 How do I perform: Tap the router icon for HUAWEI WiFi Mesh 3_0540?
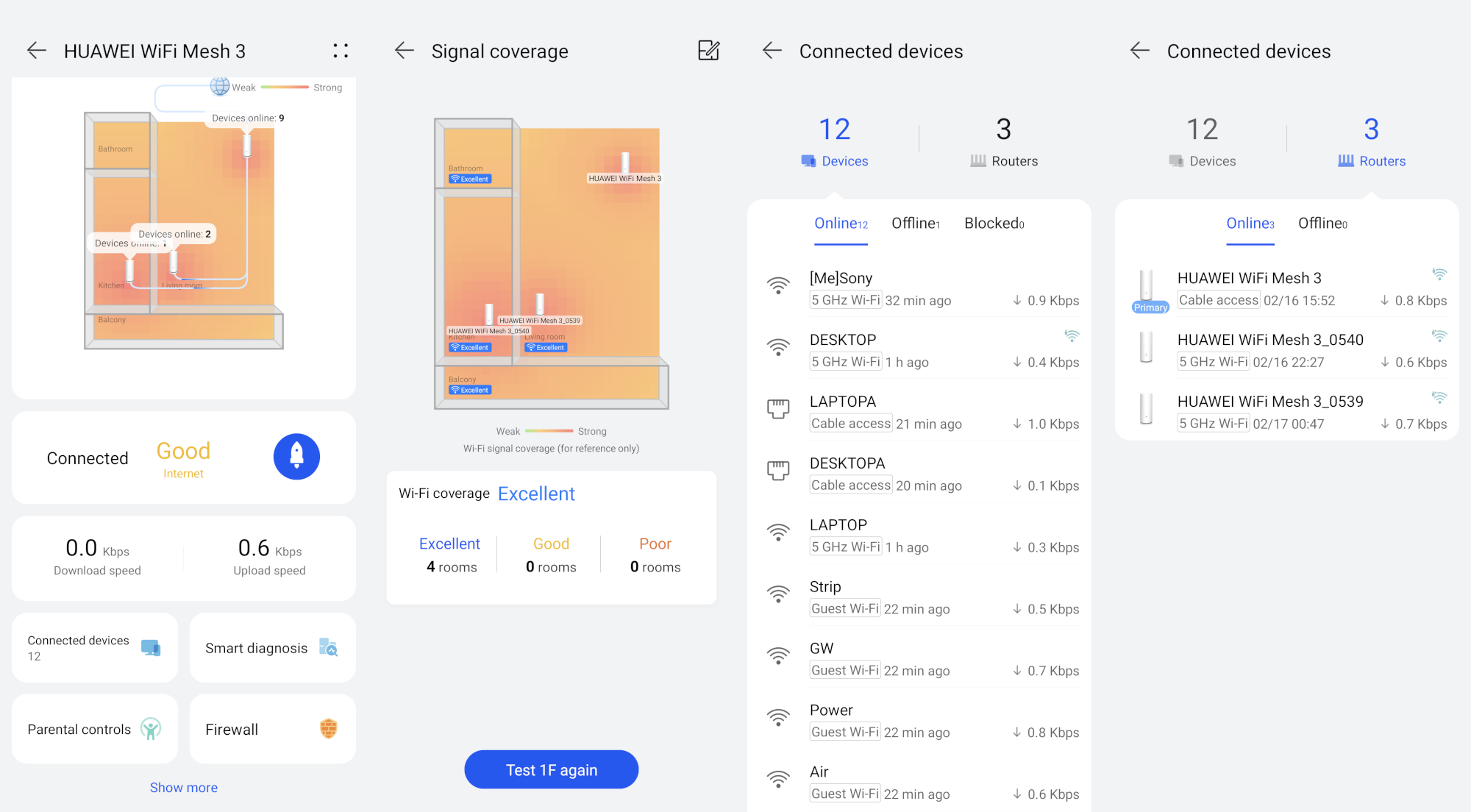point(1146,347)
